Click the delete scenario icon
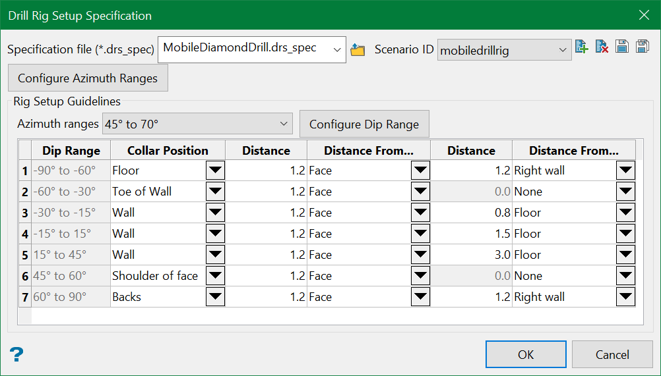This screenshot has height=376, width=661. (602, 46)
